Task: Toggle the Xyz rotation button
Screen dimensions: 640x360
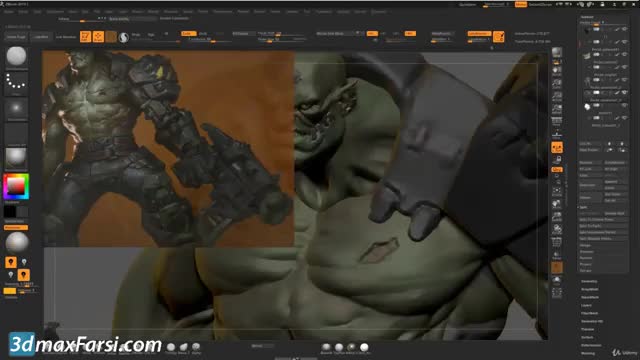Action: [557, 169]
